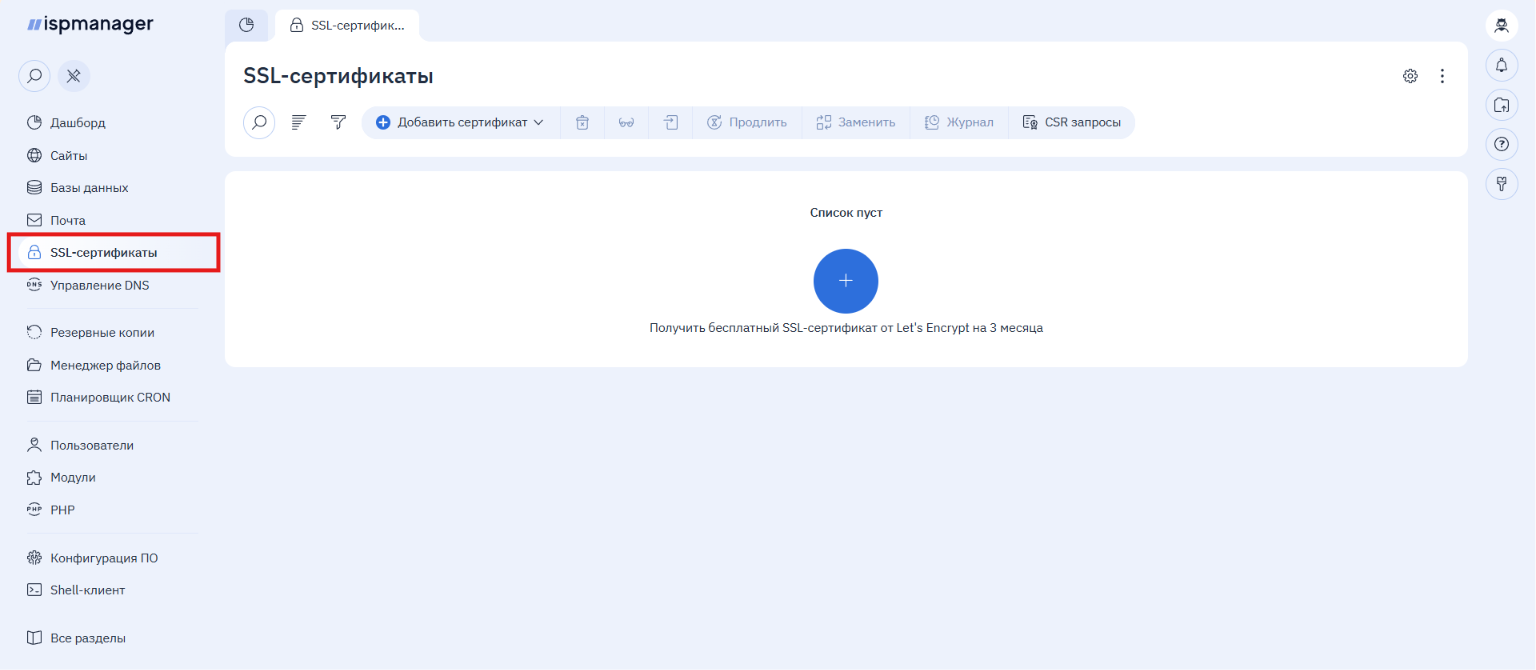Open Базы данных section

coord(77,188)
